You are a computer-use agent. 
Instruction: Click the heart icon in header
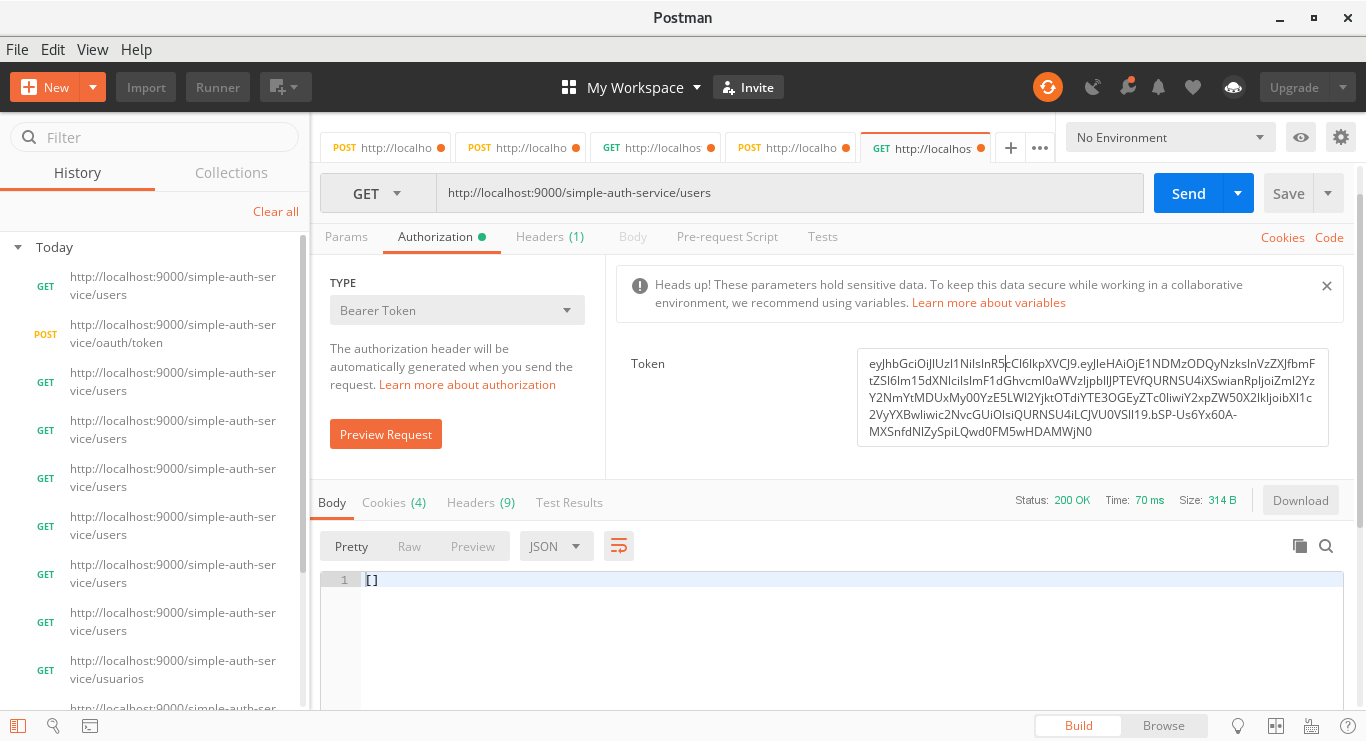1192,87
